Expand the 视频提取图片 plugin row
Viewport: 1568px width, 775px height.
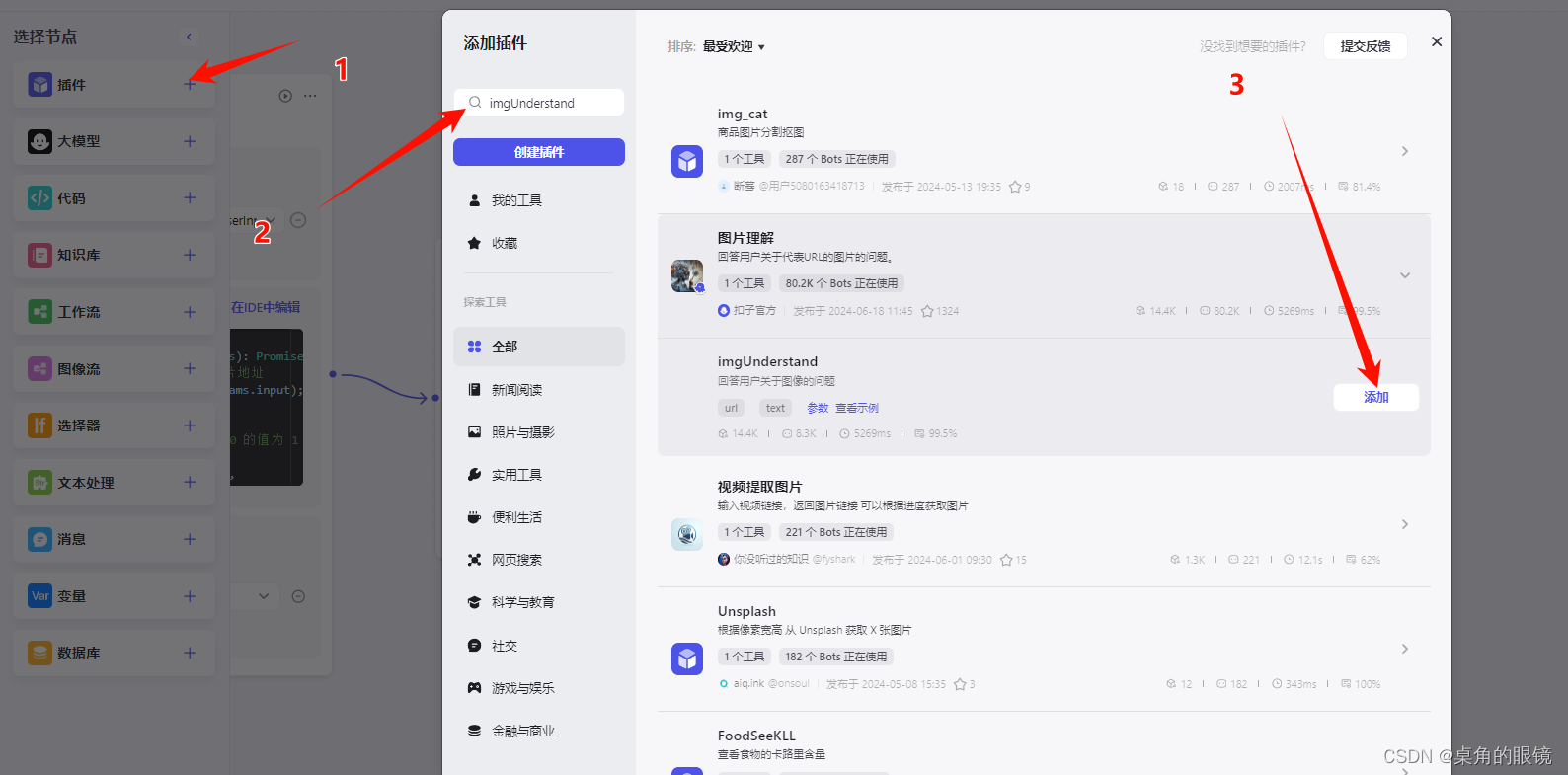point(1404,524)
